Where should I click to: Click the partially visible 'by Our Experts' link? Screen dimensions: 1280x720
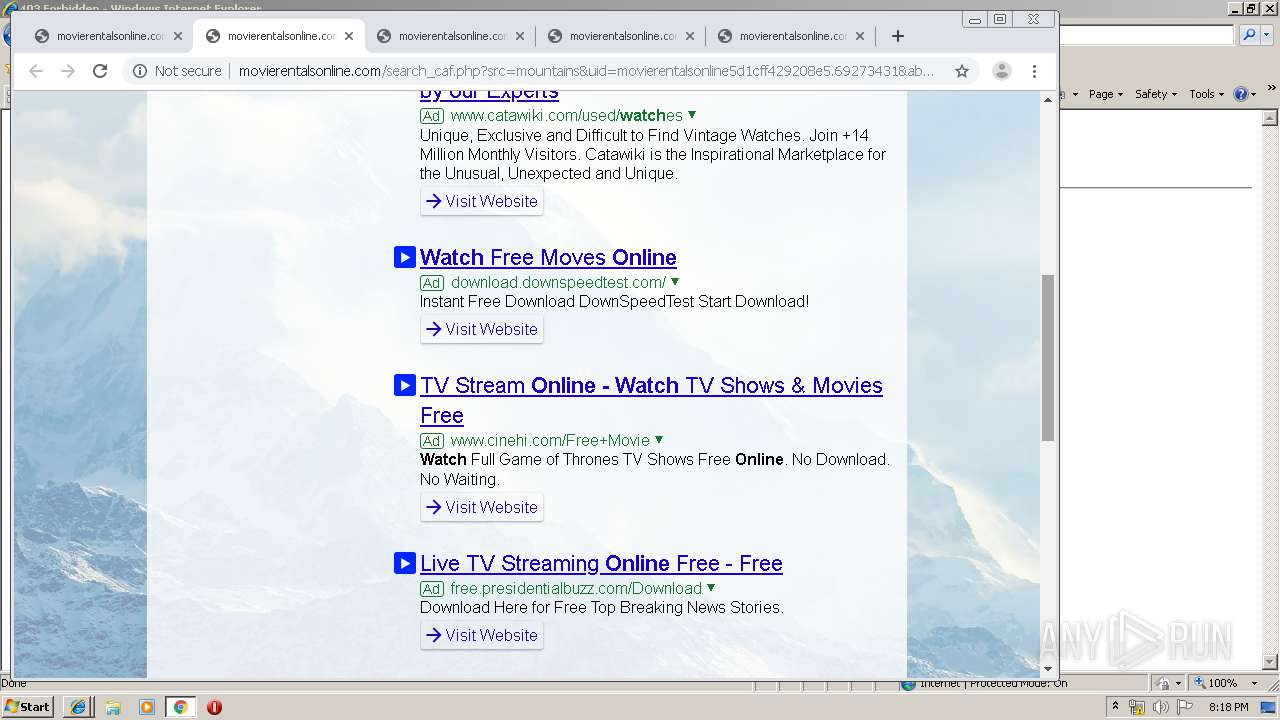tap(489, 94)
